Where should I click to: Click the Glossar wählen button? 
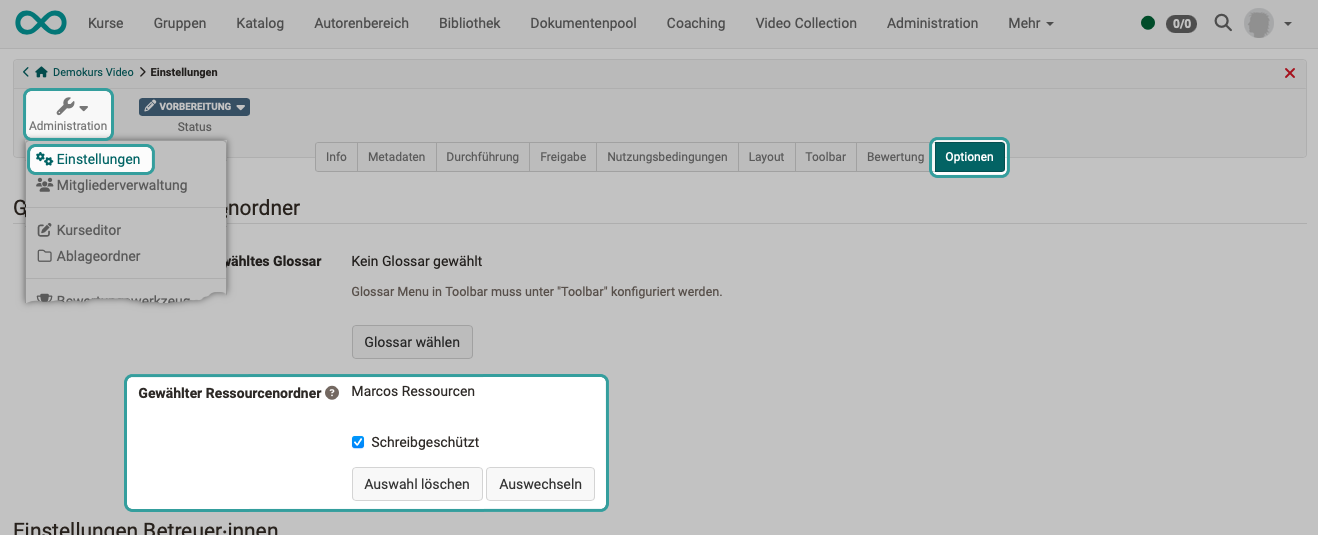[412, 342]
